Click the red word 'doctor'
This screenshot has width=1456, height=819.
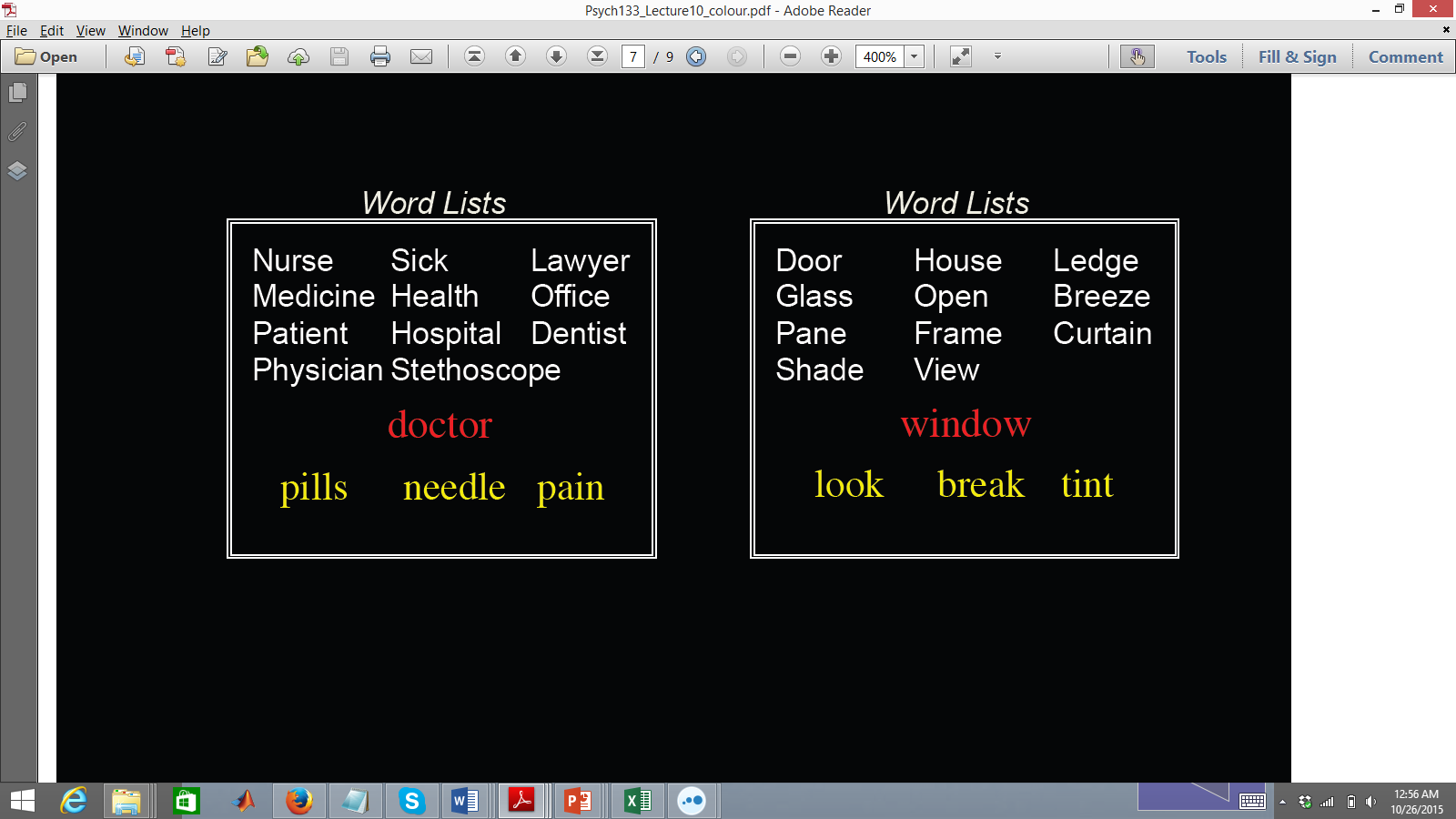(x=440, y=425)
